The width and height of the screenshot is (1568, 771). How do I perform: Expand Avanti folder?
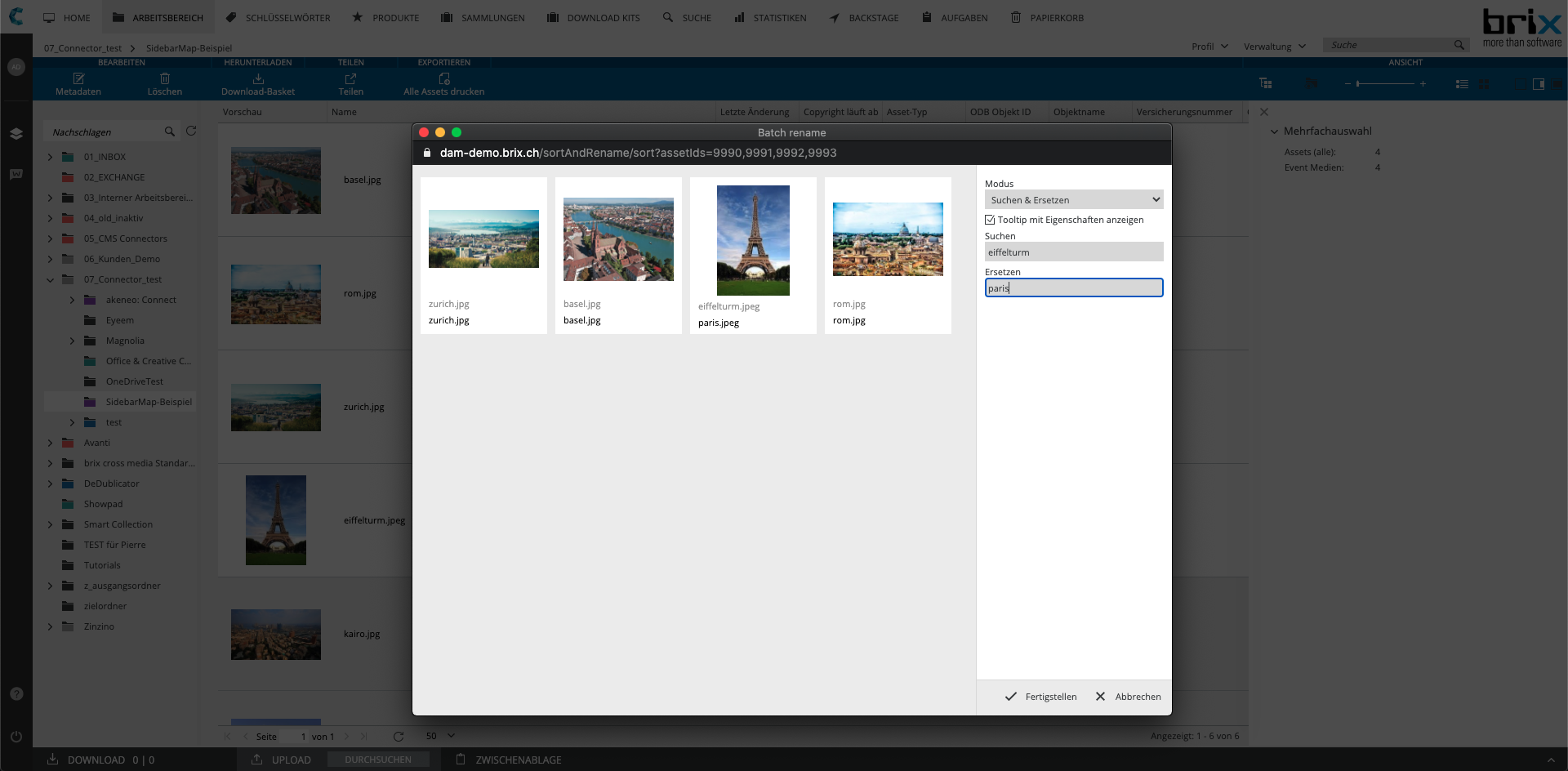click(50, 443)
